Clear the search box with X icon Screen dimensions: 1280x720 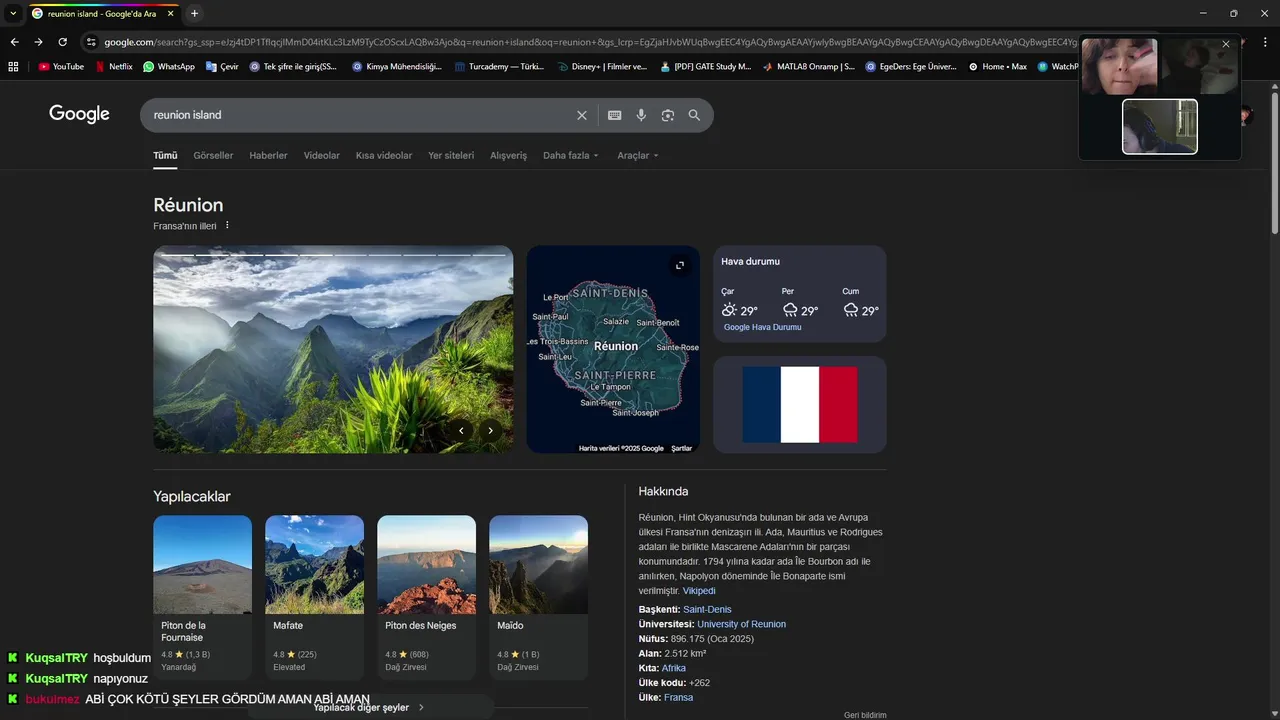tap(582, 115)
